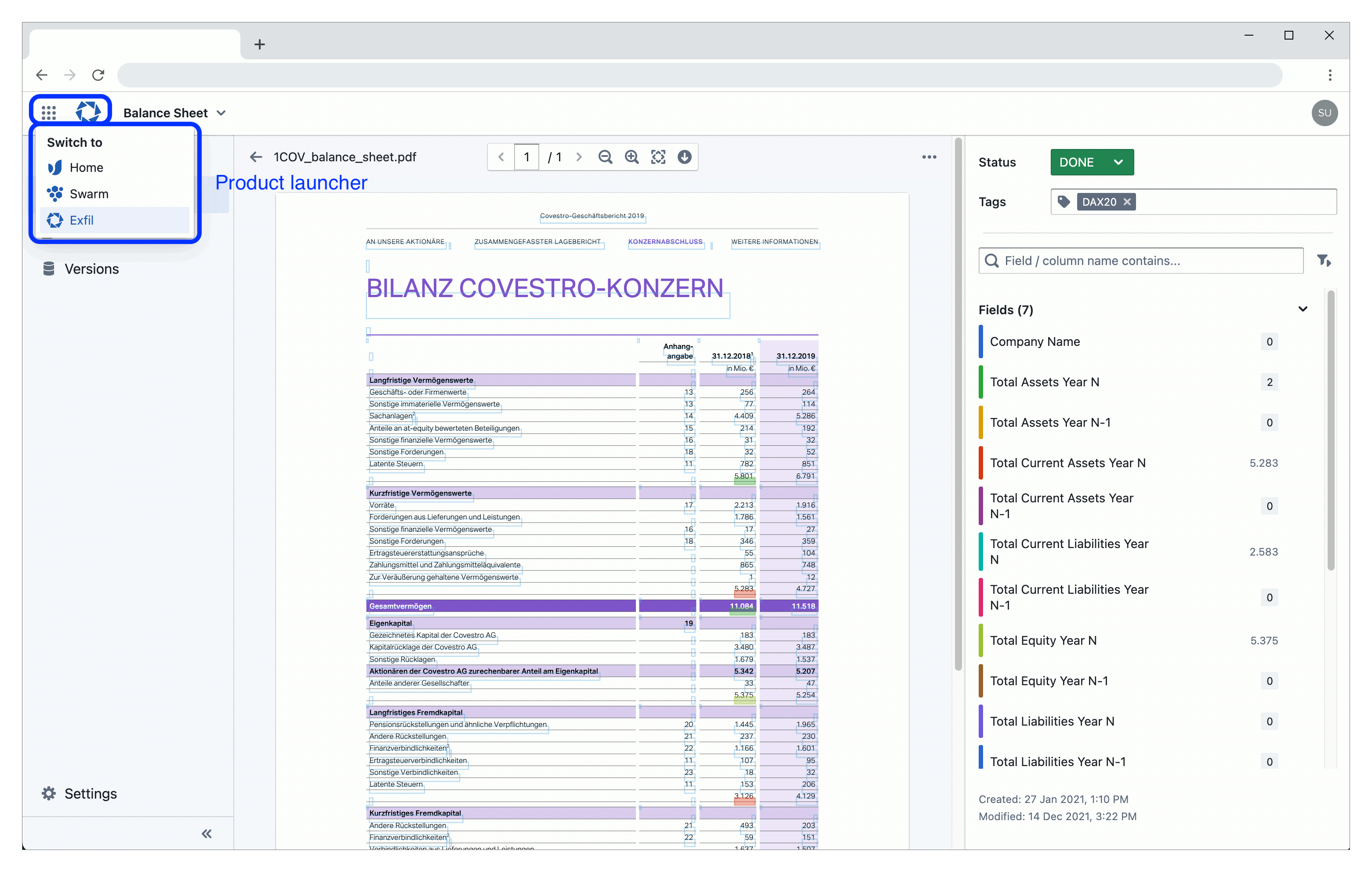
Task: Open a new browser tab
Action: coord(259,44)
